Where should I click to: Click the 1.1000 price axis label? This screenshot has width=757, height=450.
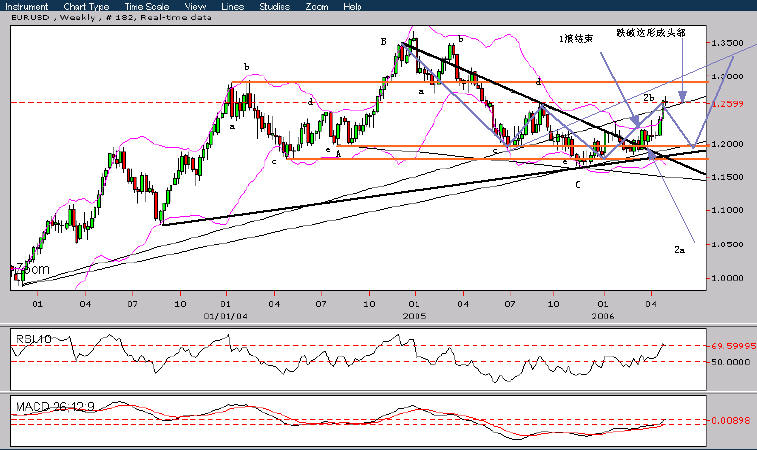coord(727,211)
